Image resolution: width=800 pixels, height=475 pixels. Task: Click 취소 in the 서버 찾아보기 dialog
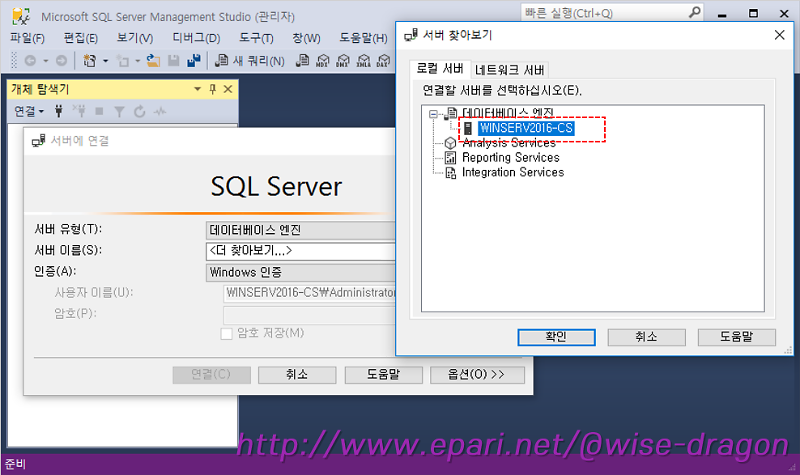(x=646, y=337)
